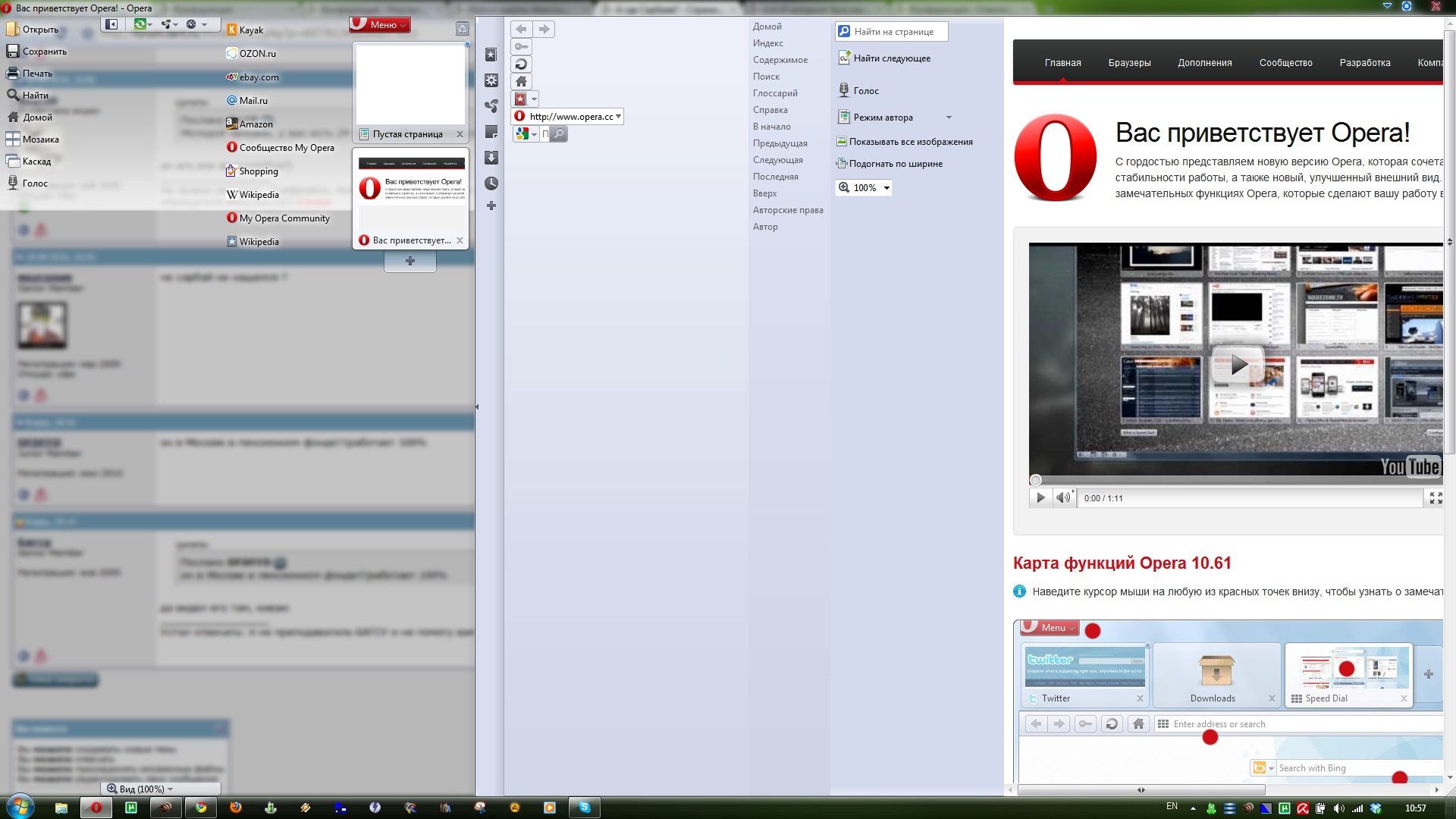Click the video mute speaker button
This screenshot has width=1456, height=819.
coord(1064,497)
